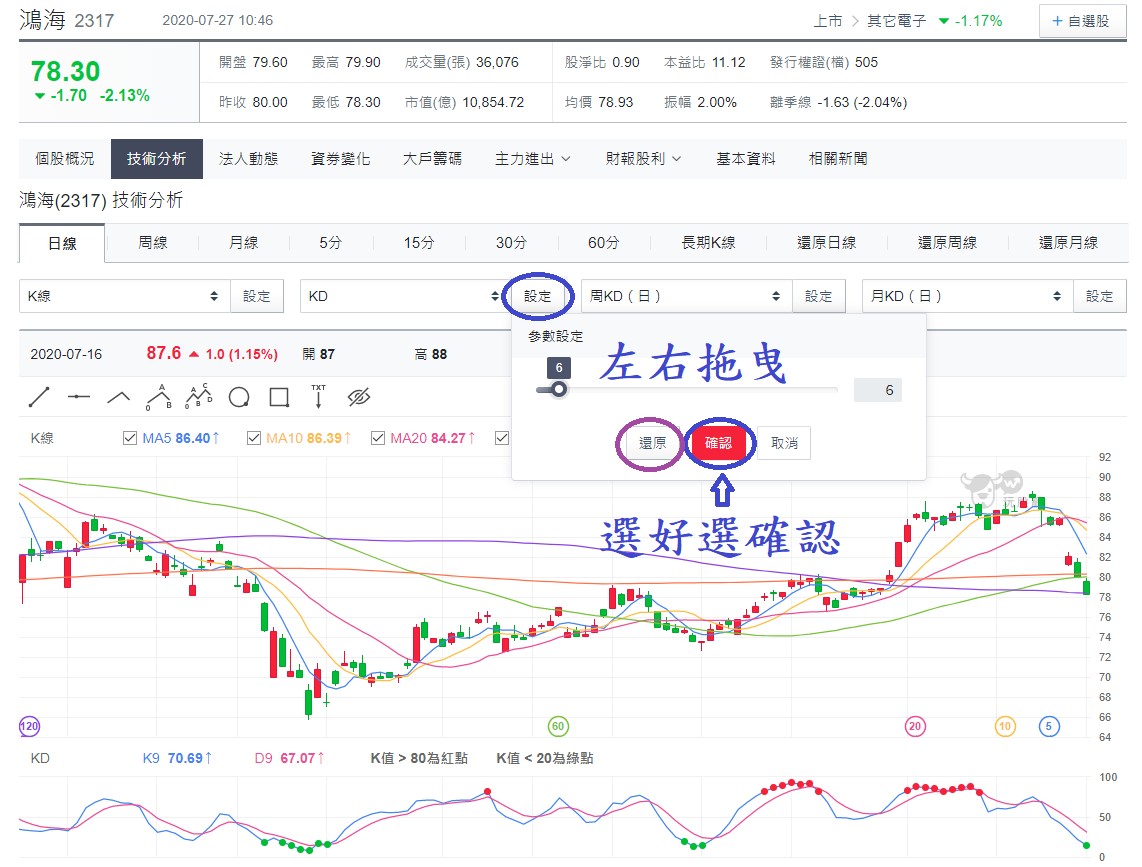Screen dimensions: 1142x867
Task: Switch to the 15分 chart tab
Action: [419, 243]
